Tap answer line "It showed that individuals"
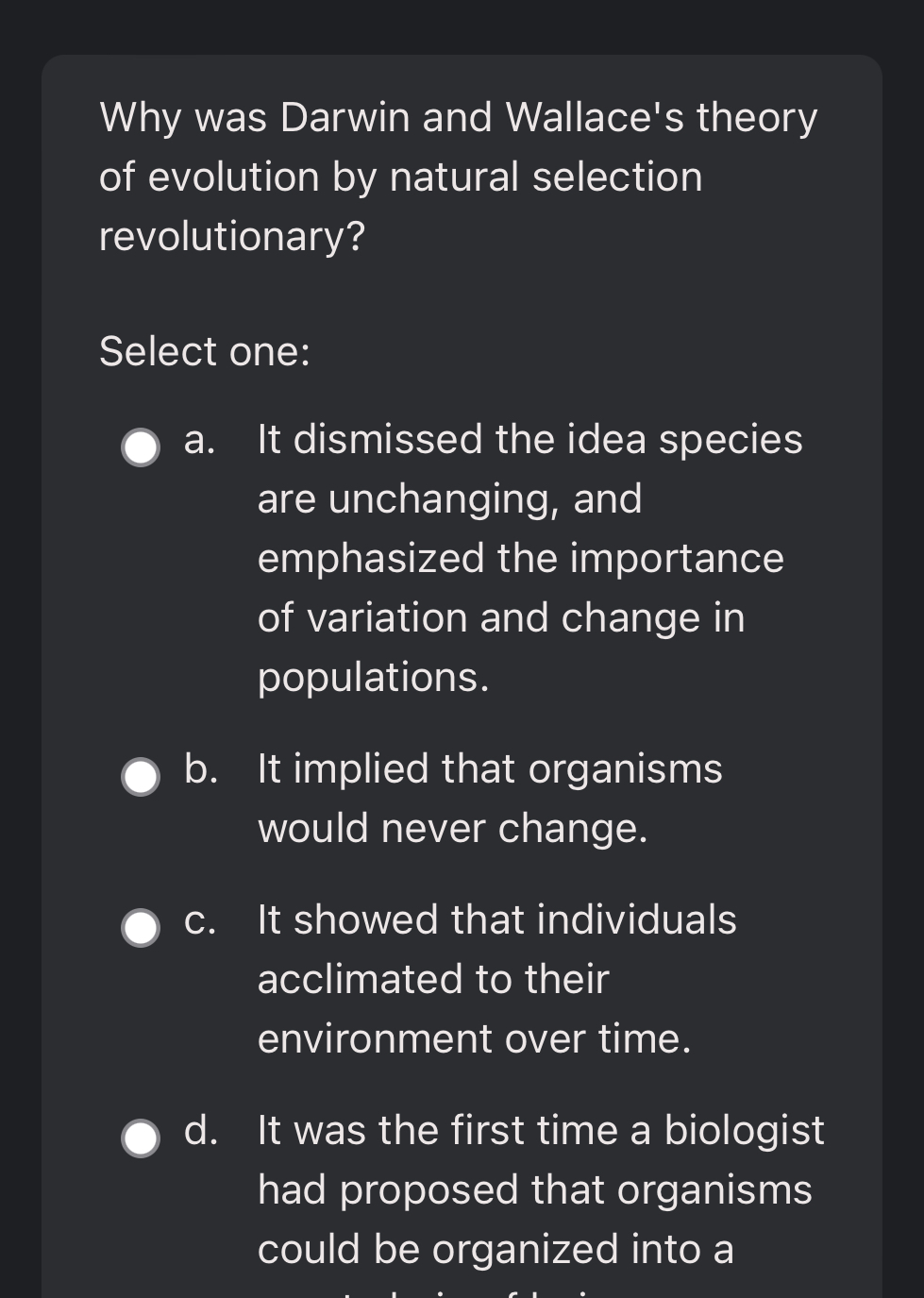924x1298 pixels. tap(496, 919)
